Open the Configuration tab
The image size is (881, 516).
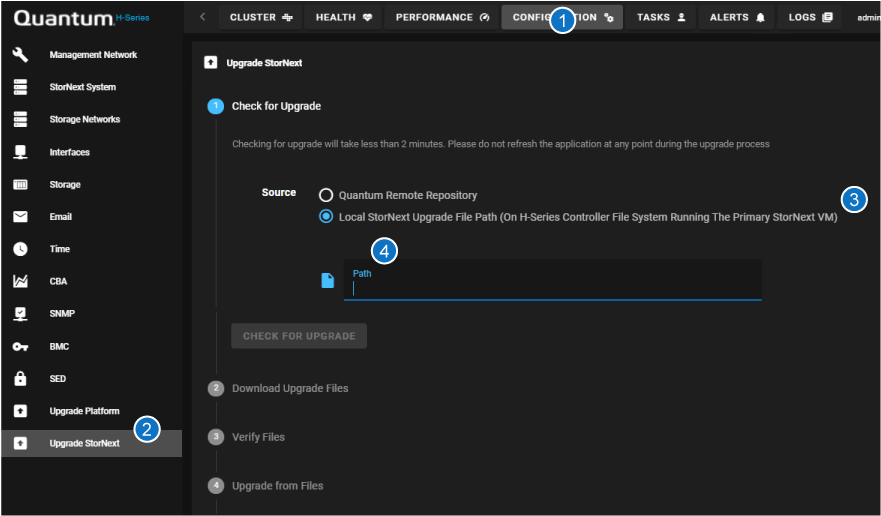pyautogui.click(x=562, y=17)
